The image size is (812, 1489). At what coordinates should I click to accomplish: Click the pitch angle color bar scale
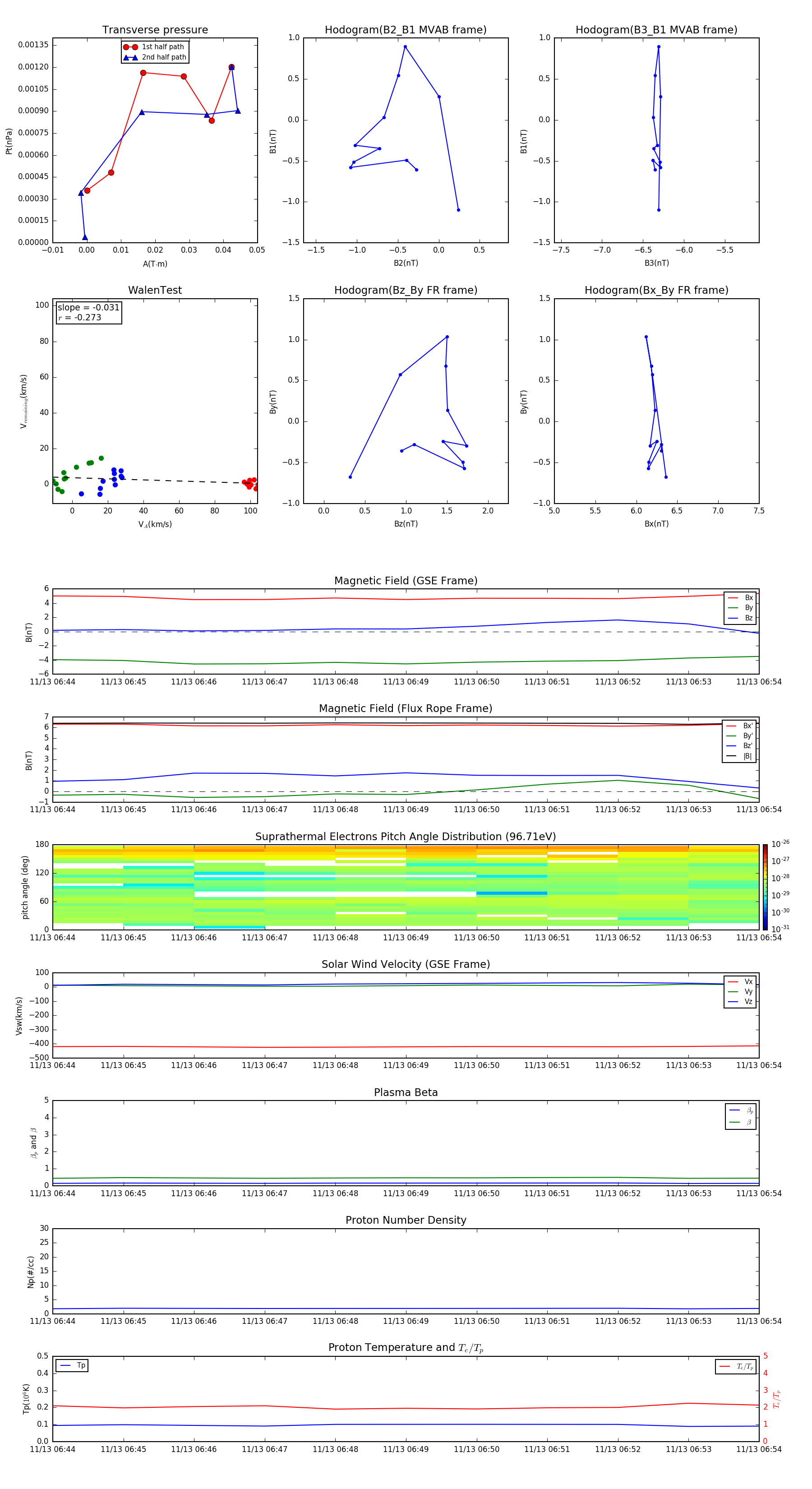click(765, 887)
